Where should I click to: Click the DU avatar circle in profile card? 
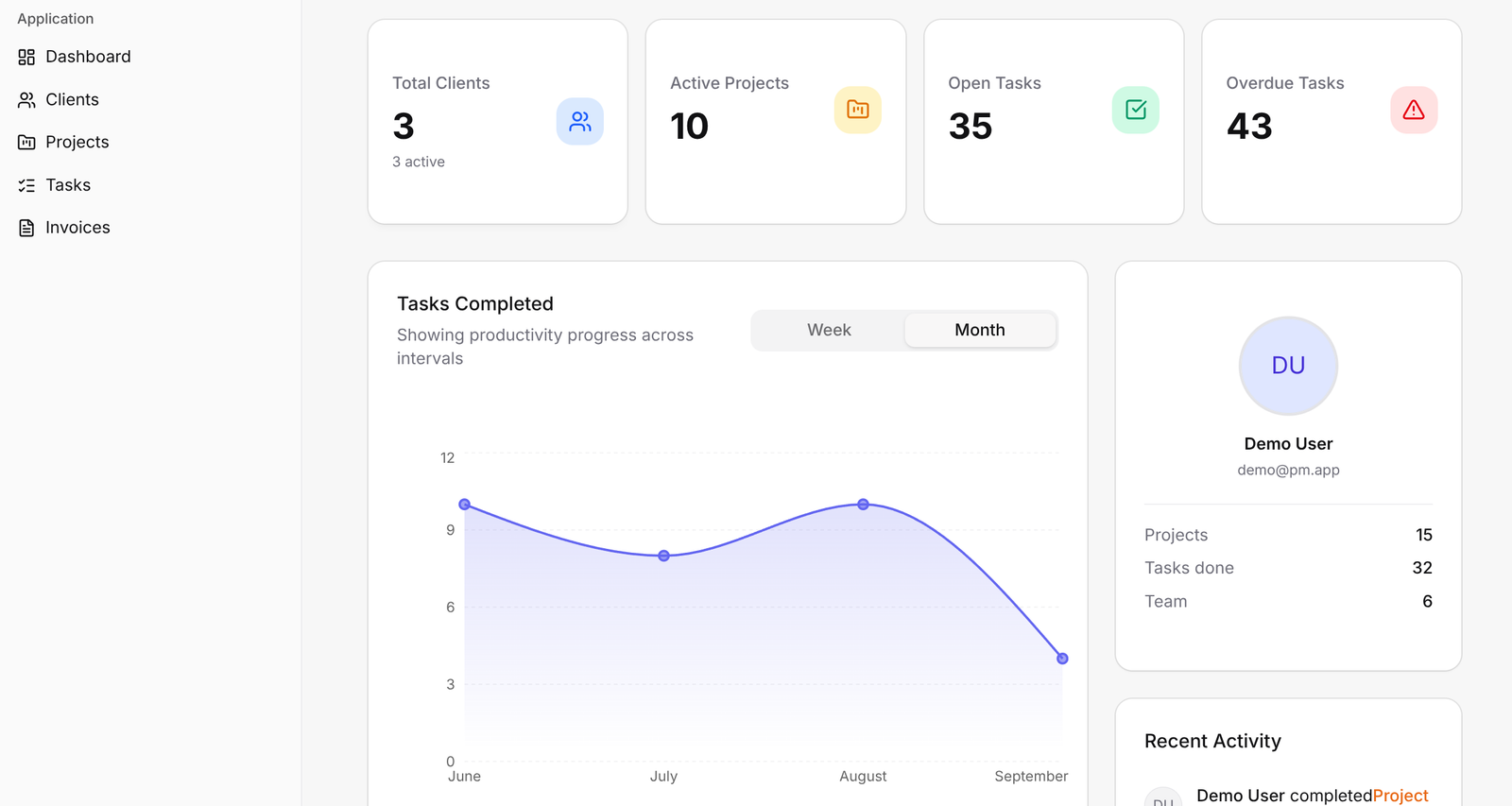click(x=1288, y=366)
